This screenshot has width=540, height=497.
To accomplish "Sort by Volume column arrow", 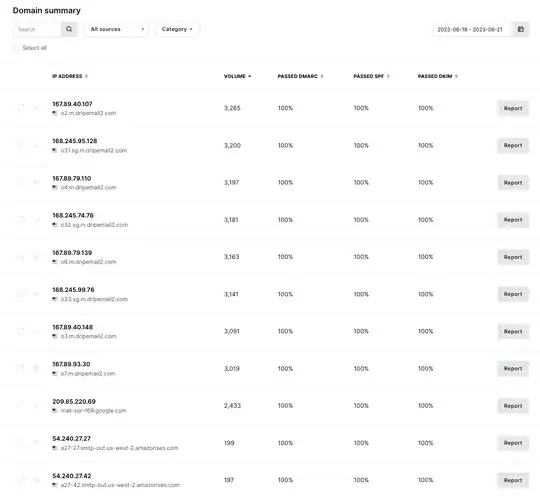I will [x=250, y=76].
